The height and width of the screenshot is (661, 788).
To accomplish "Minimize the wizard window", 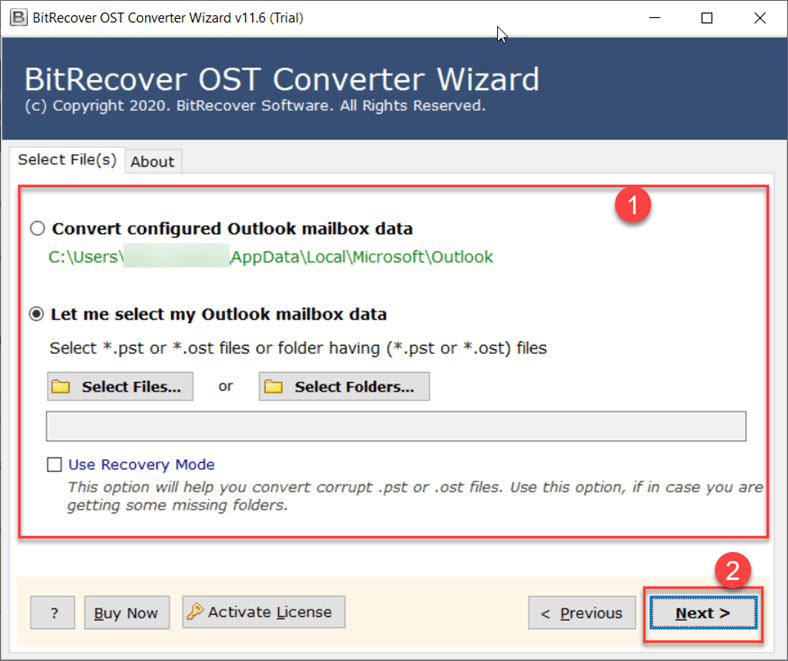I will 655,18.
